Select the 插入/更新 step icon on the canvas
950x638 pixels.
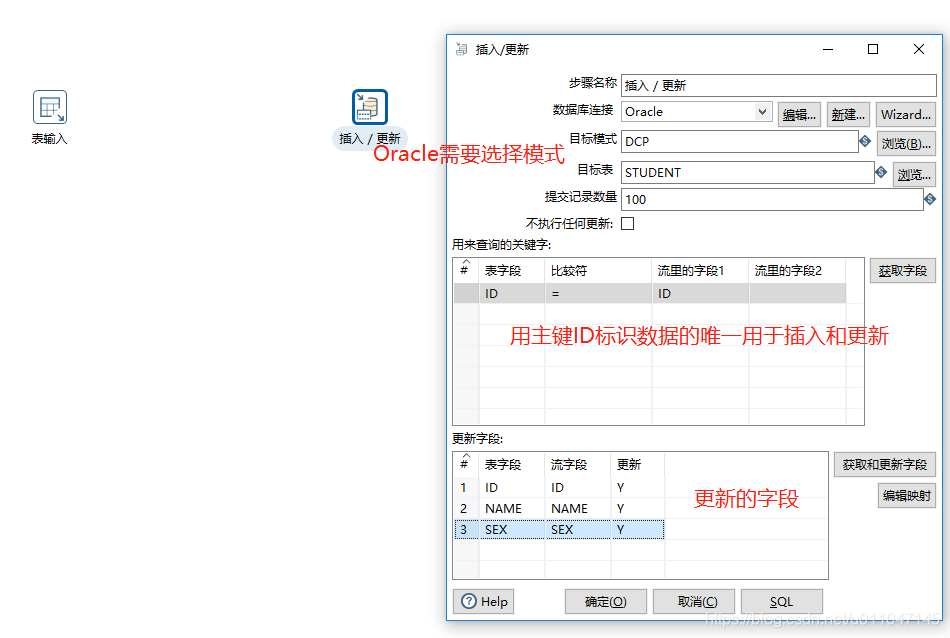point(369,106)
